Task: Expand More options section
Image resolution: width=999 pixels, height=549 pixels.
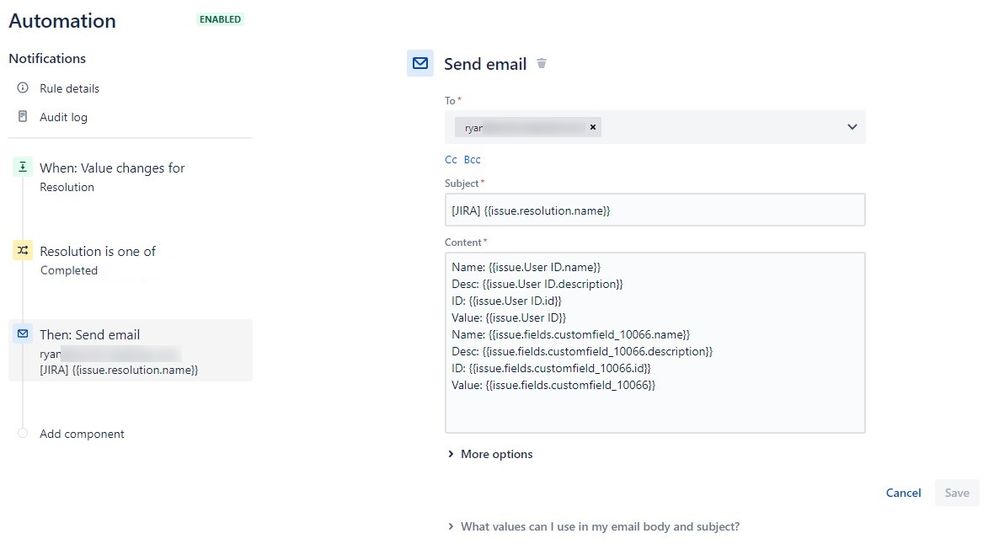Action: (490, 454)
